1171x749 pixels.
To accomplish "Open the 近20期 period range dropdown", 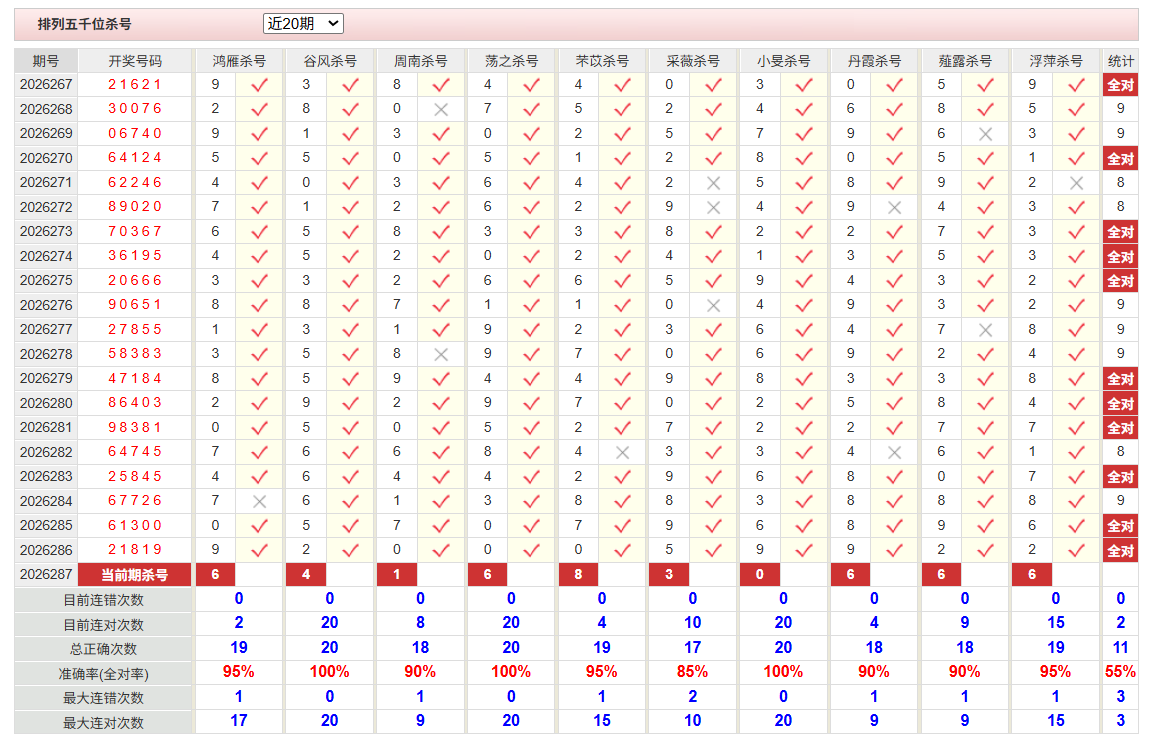I will click(x=302, y=24).
